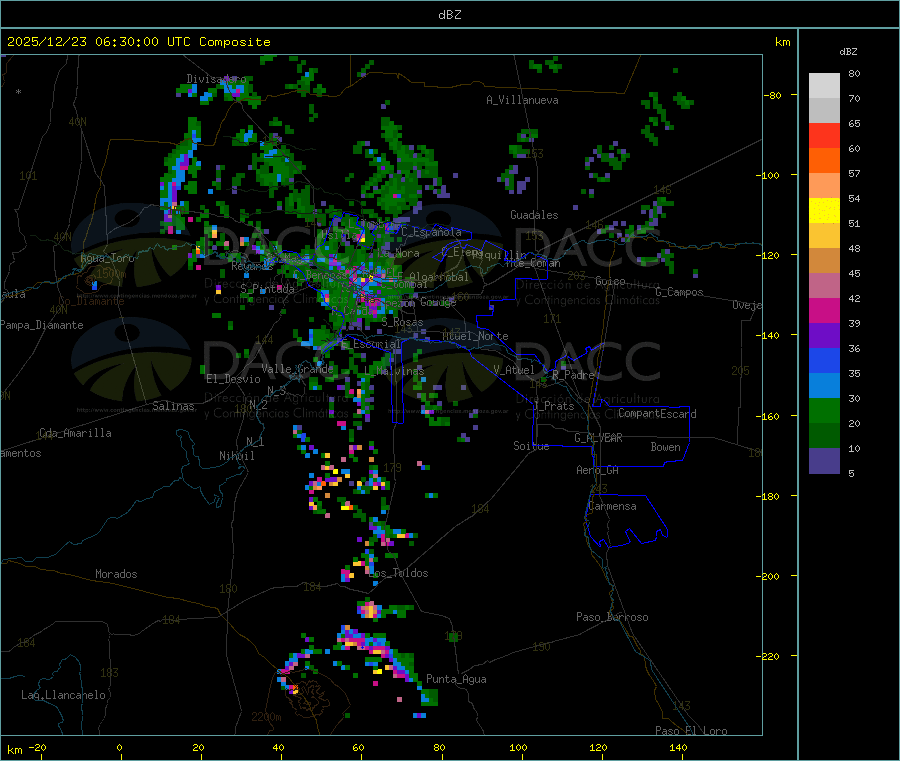Click the 'Valle_Grande' label
The width and height of the screenshot is (900, 761).
click(x=297, y=368)
